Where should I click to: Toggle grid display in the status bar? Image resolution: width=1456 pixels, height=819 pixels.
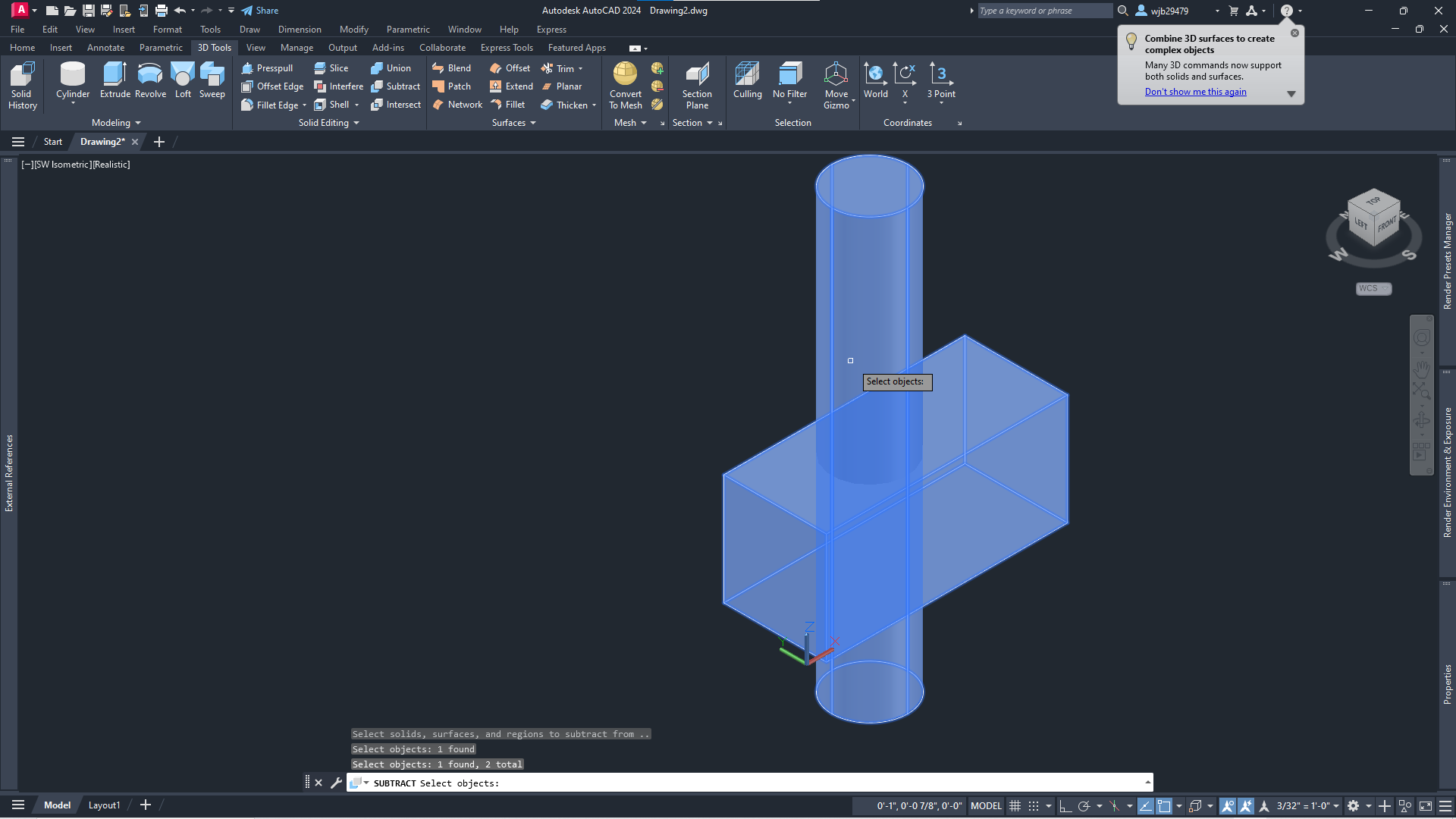click(1015, 806)
